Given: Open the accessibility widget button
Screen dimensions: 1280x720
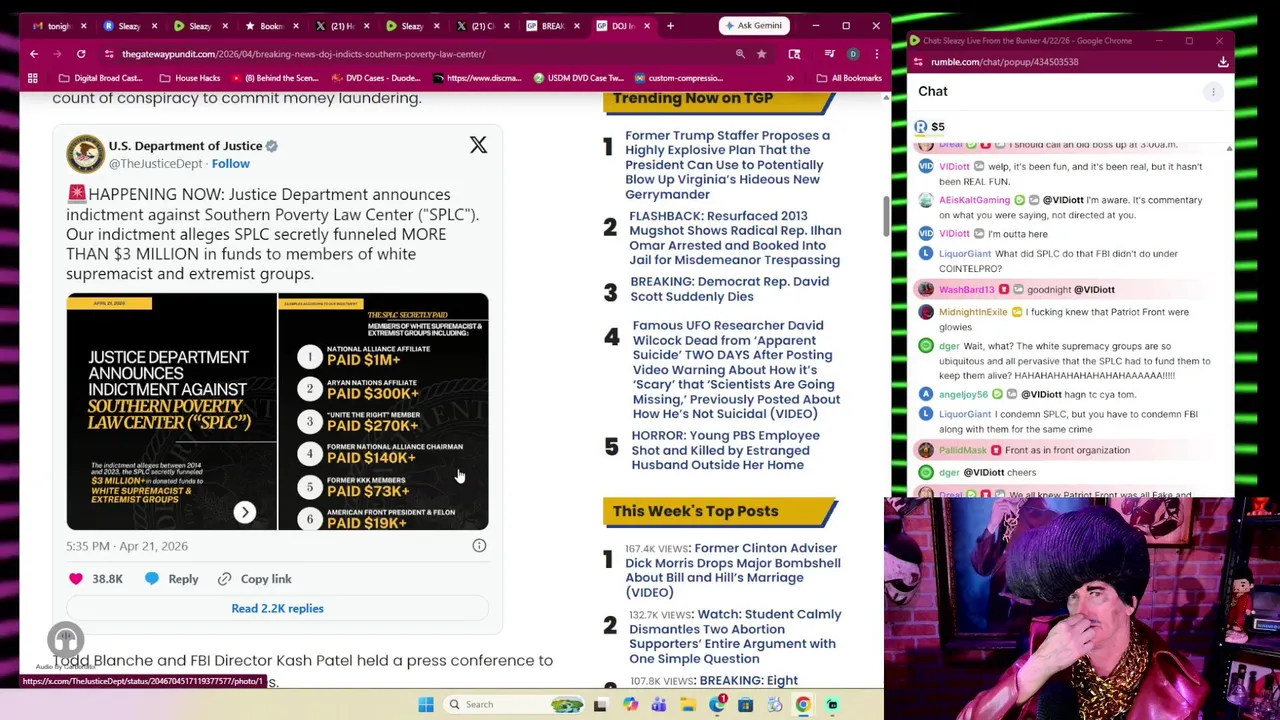Looking at the screenshot, I should tap(66, 639).
